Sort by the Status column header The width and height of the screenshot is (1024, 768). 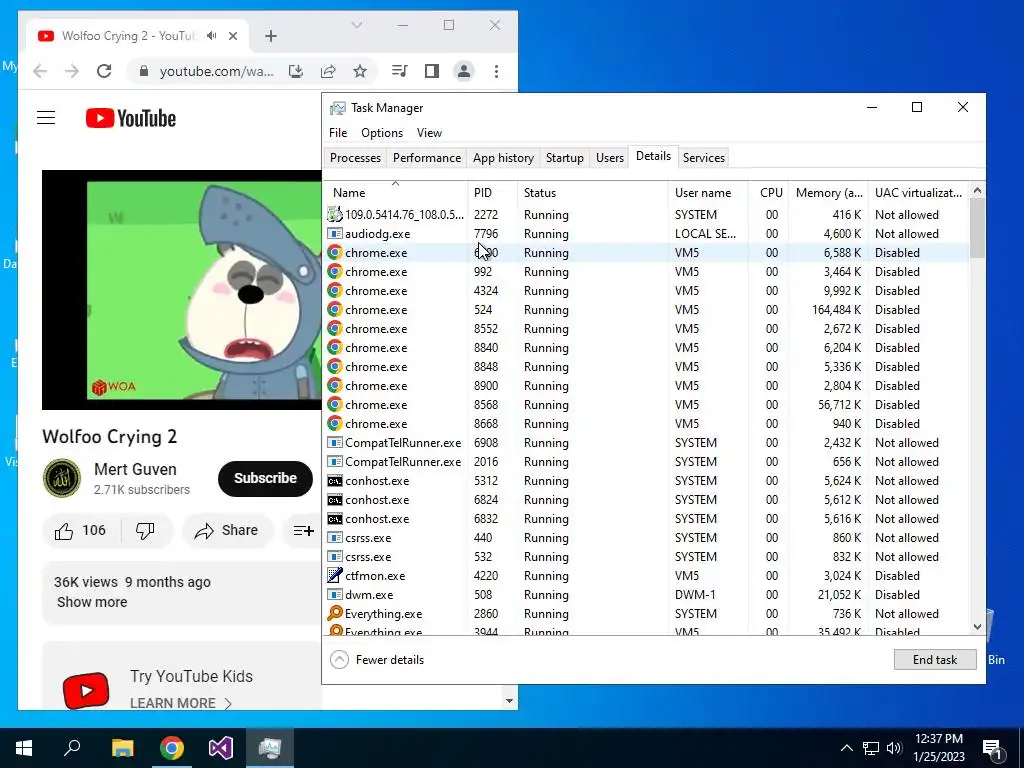(592, 193)
